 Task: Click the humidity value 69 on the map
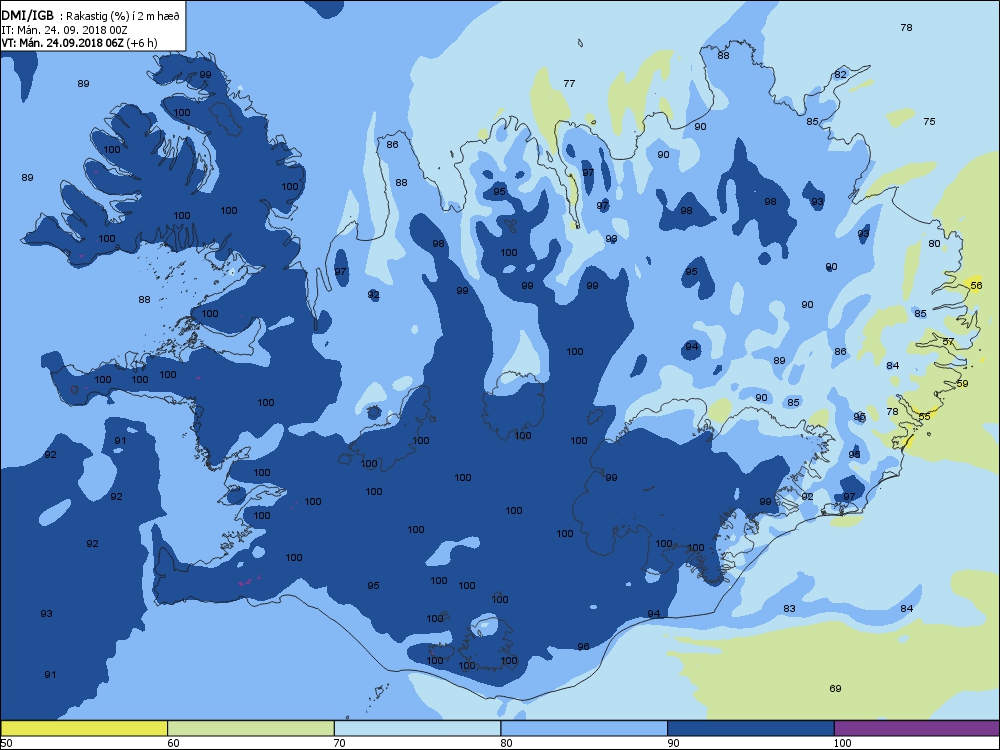(x=835, y=689)
